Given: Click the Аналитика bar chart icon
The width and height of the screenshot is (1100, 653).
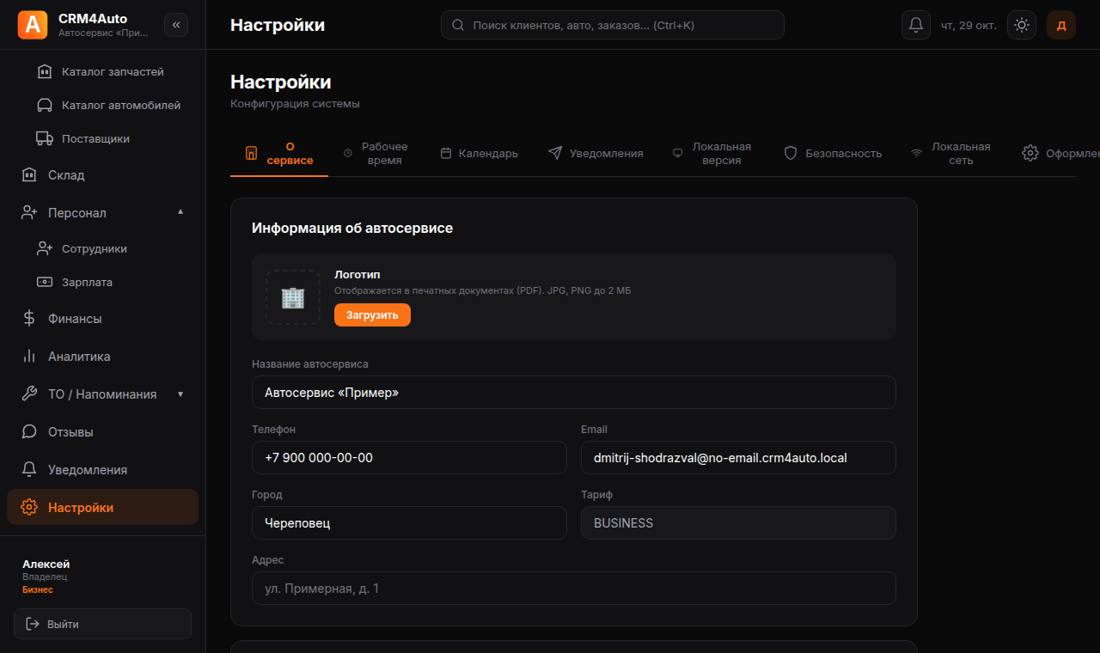Looking at the screenshot, I should (29, 356).
